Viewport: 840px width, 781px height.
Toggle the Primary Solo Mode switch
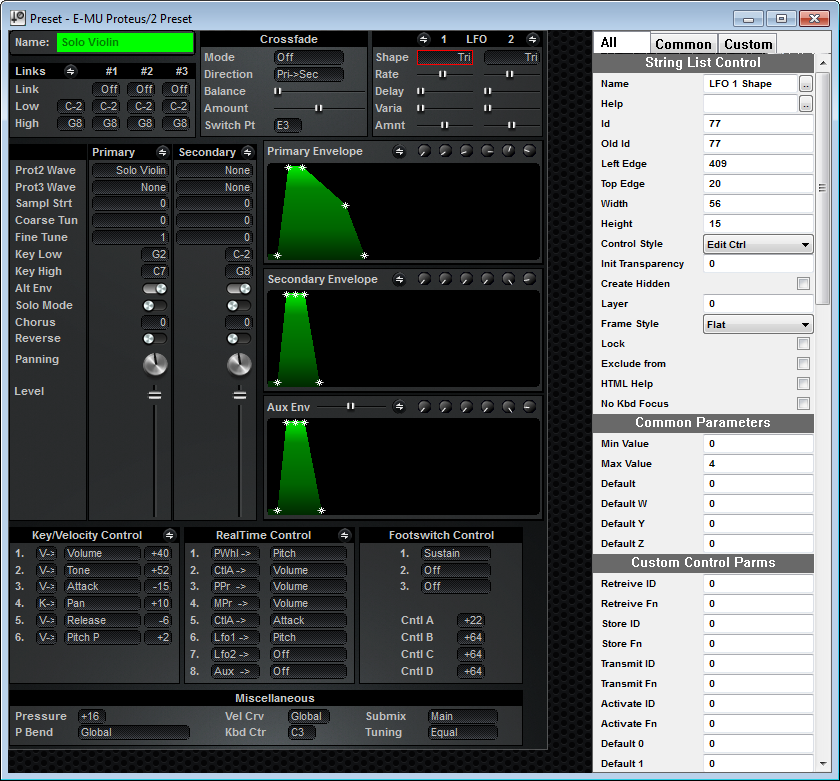tap(154, 305)
